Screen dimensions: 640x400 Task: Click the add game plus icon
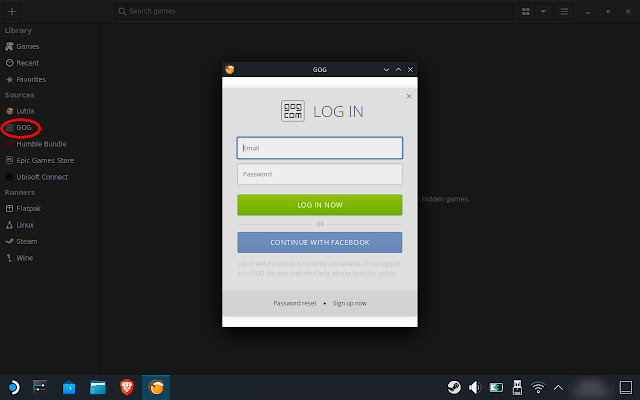click(12, 11)
